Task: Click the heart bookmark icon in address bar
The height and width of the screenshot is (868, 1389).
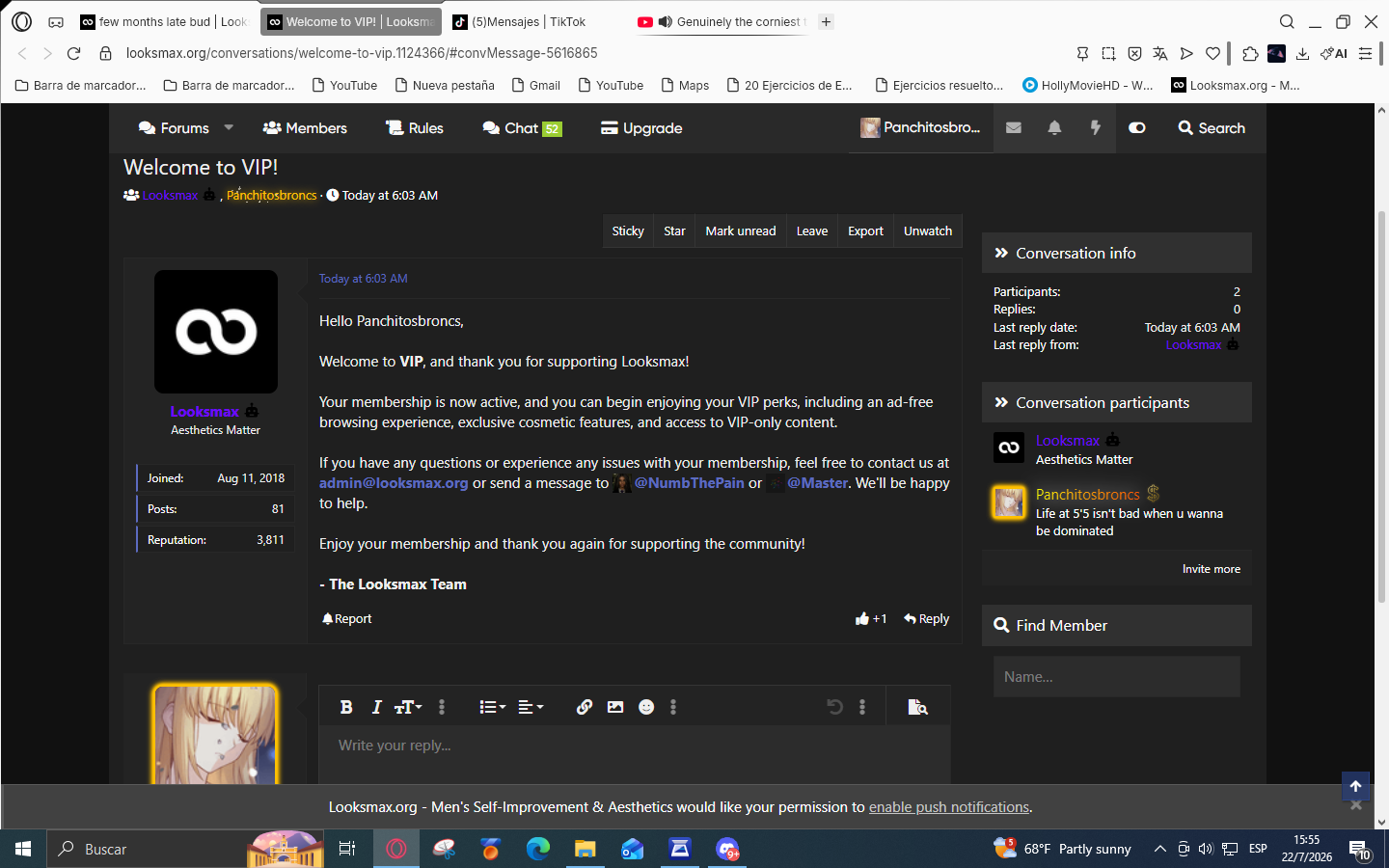Action: click(1213, 54)
